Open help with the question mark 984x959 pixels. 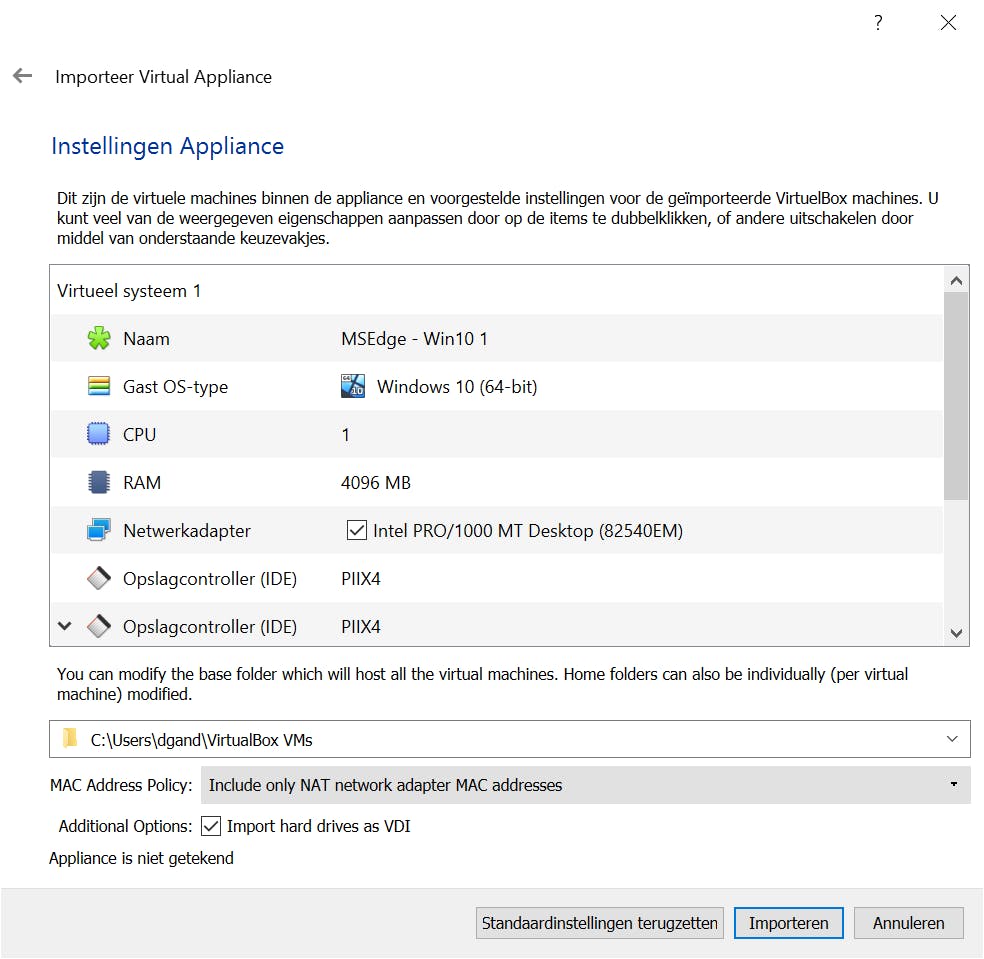point(878,23)
